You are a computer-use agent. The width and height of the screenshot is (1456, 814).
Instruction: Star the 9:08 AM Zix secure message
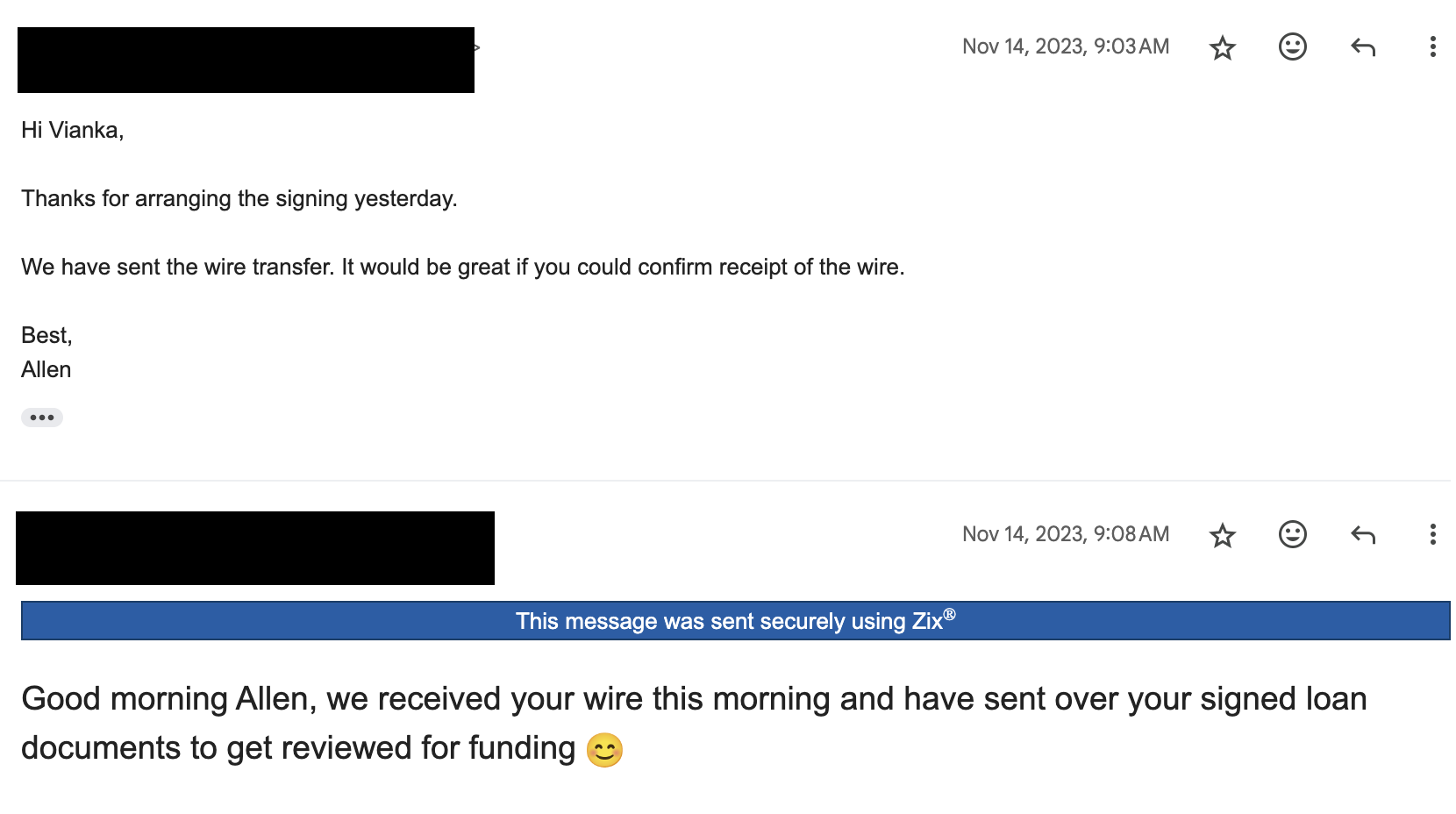tap(1222, 535)
